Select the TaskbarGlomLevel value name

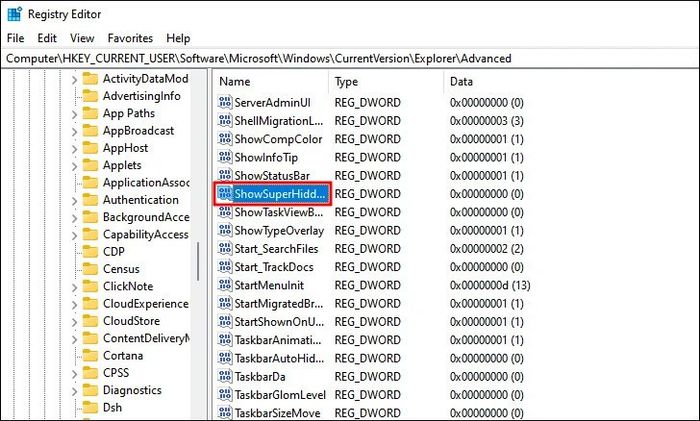click(280, 395)
